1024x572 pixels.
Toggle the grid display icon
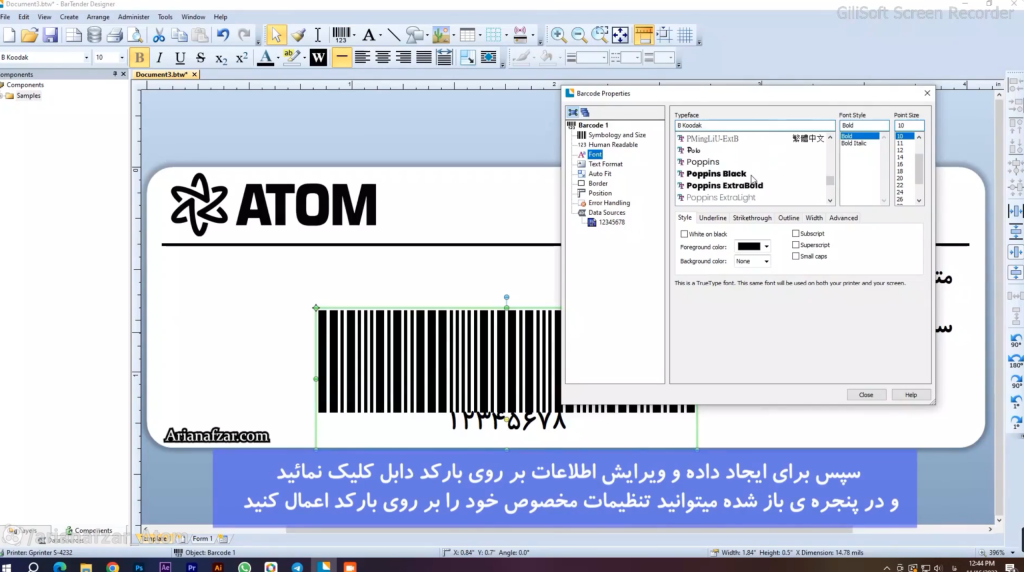(x=685, y=35)
